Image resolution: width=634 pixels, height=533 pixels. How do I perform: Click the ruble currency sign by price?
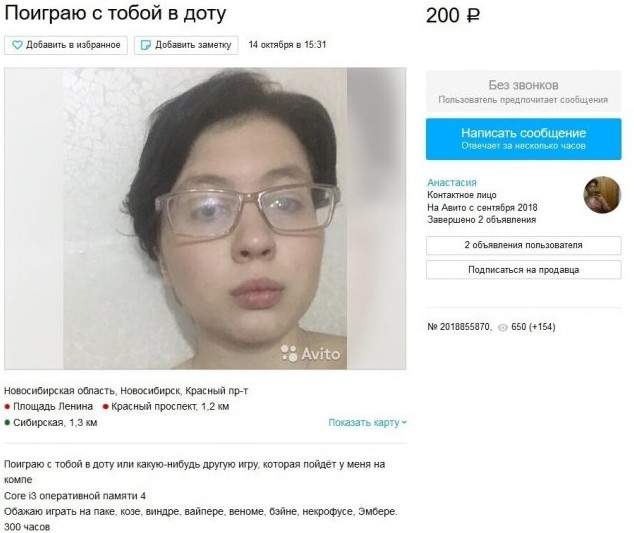point(473,16)
